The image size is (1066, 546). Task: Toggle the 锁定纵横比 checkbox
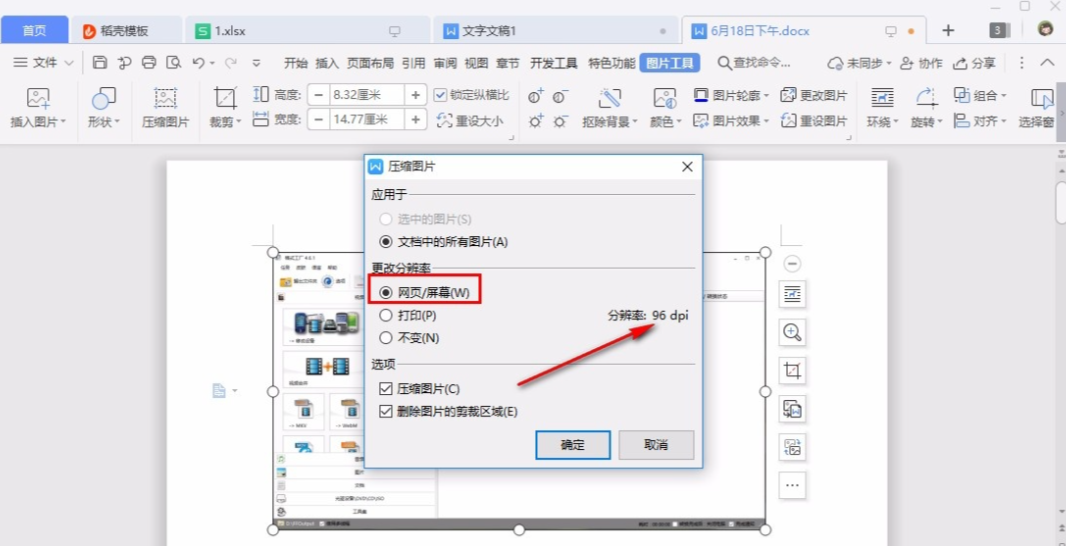click(x=441, y=95)
